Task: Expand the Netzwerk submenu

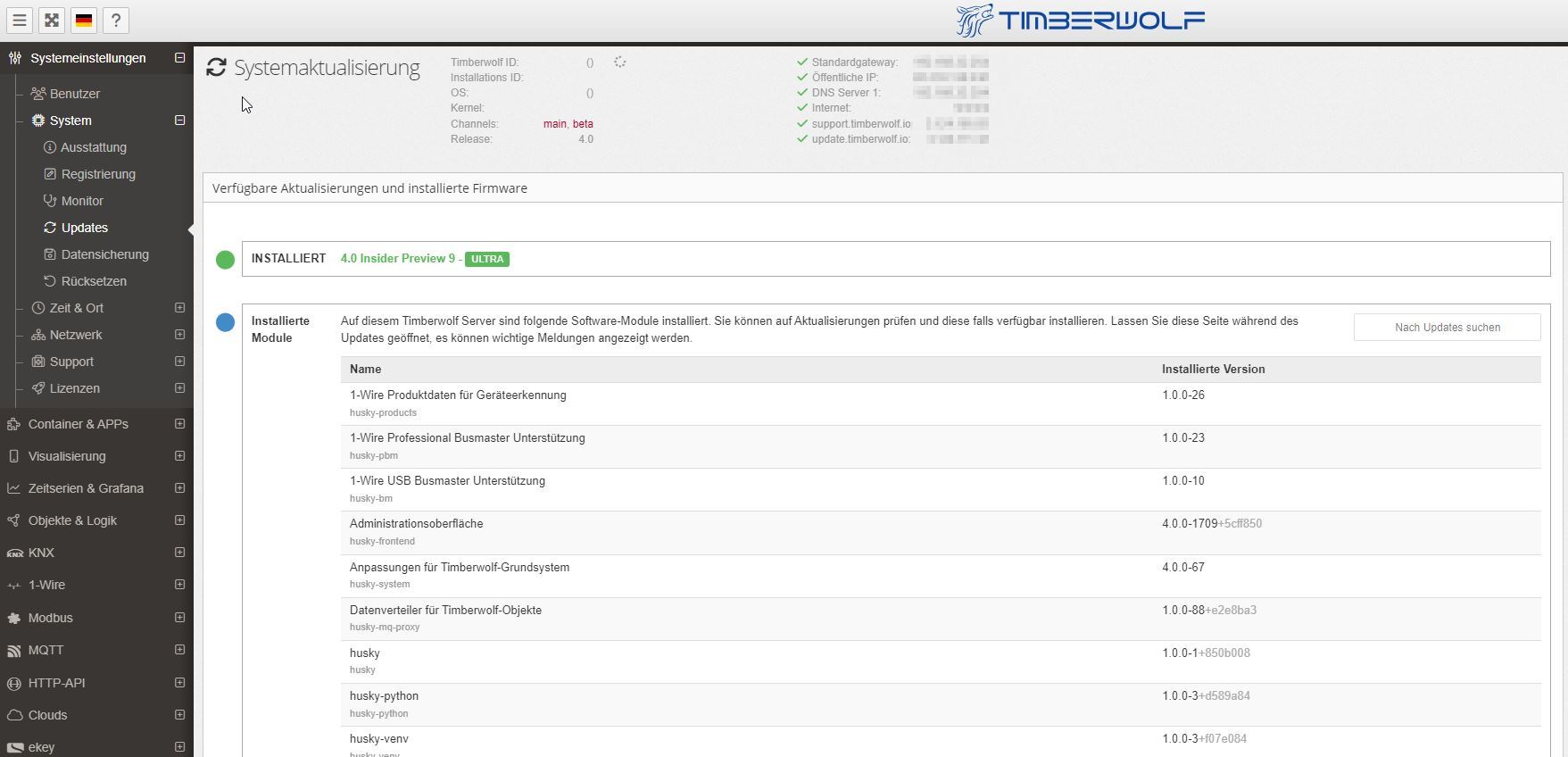Action: click(179, 335)
